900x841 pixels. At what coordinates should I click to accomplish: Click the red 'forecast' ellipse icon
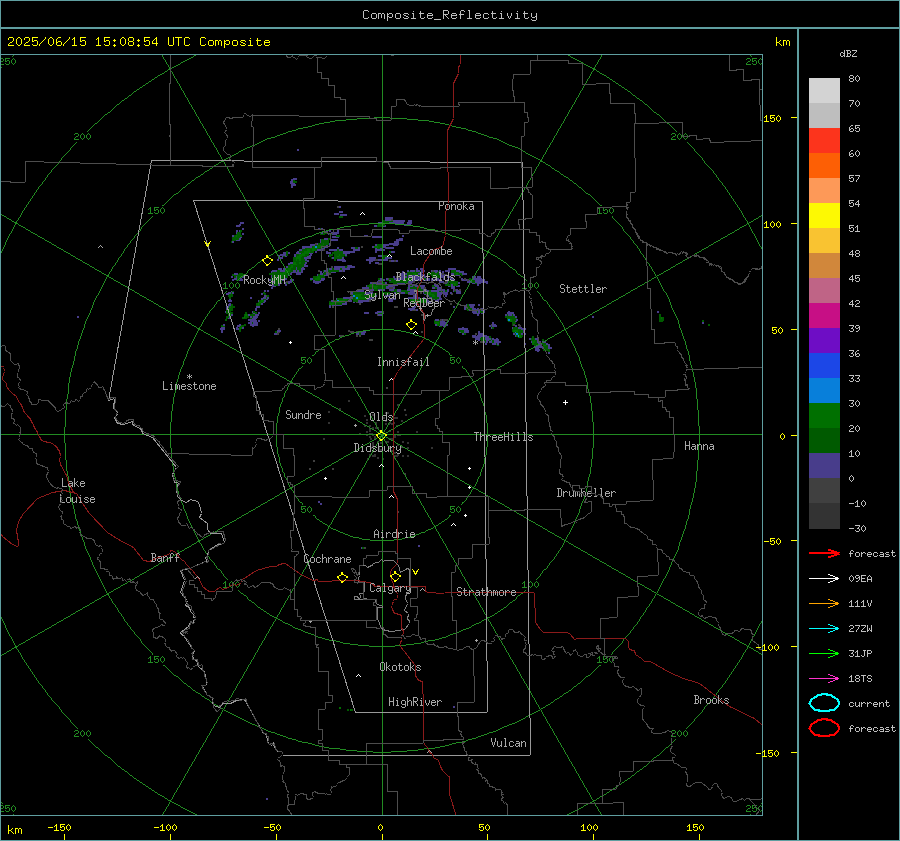[x=824, y=728]
